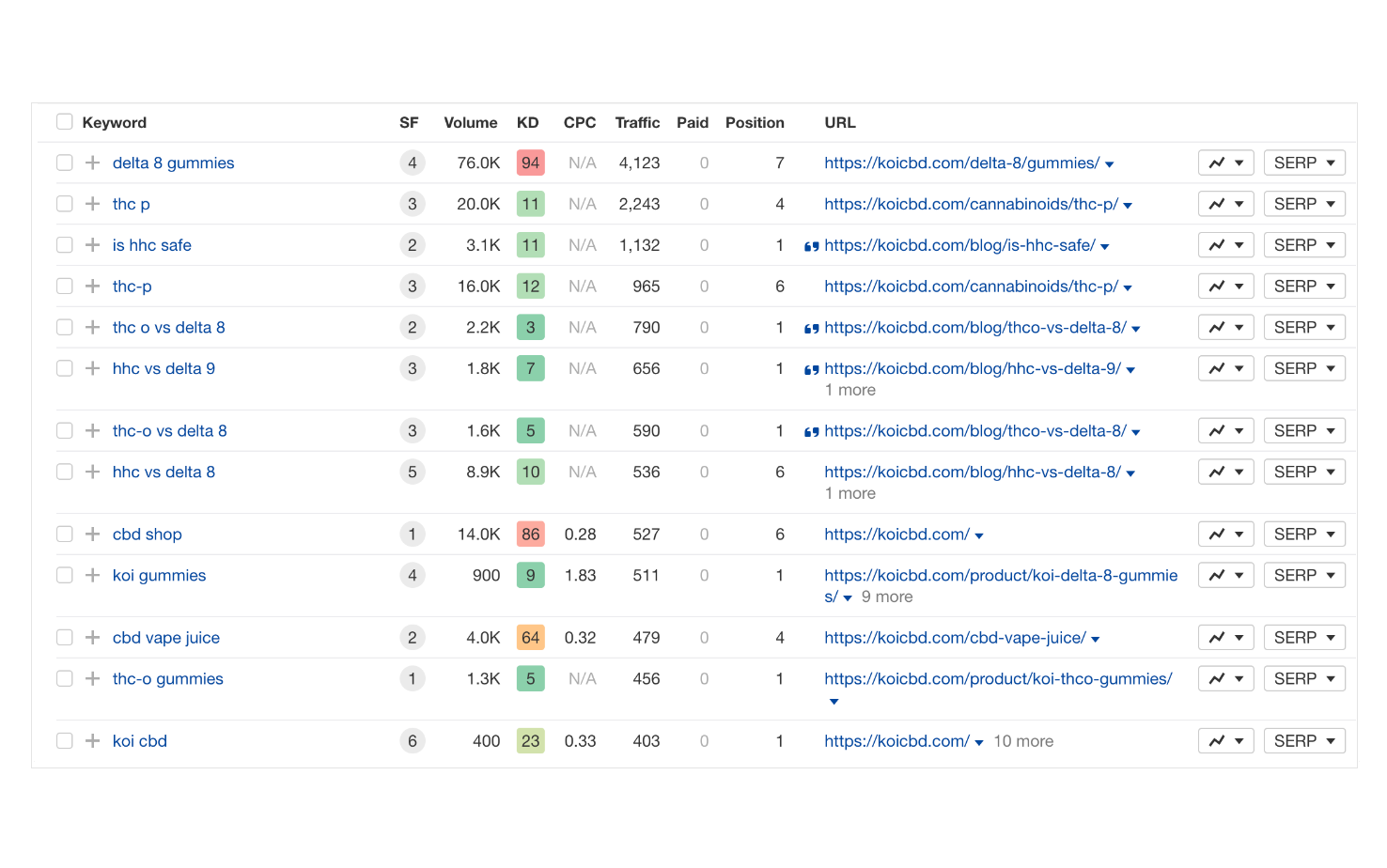Screen dimensions: 1387x868
Task: Open the trend chart for 'thc o vs delta 8'
Action: click(1226, 328)
